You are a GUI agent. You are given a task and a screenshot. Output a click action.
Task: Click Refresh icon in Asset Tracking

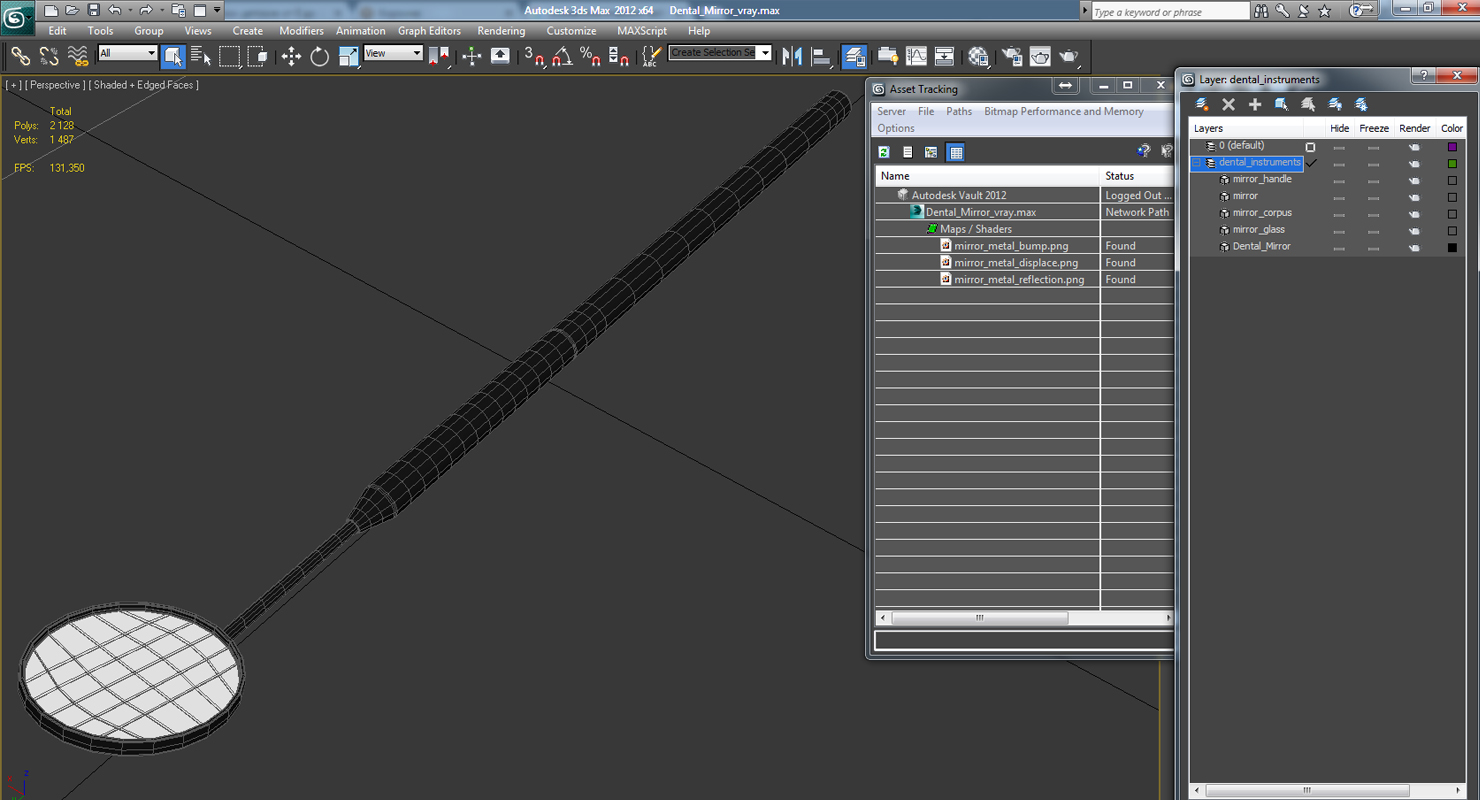pyautogui.click(x=884, y=152)
